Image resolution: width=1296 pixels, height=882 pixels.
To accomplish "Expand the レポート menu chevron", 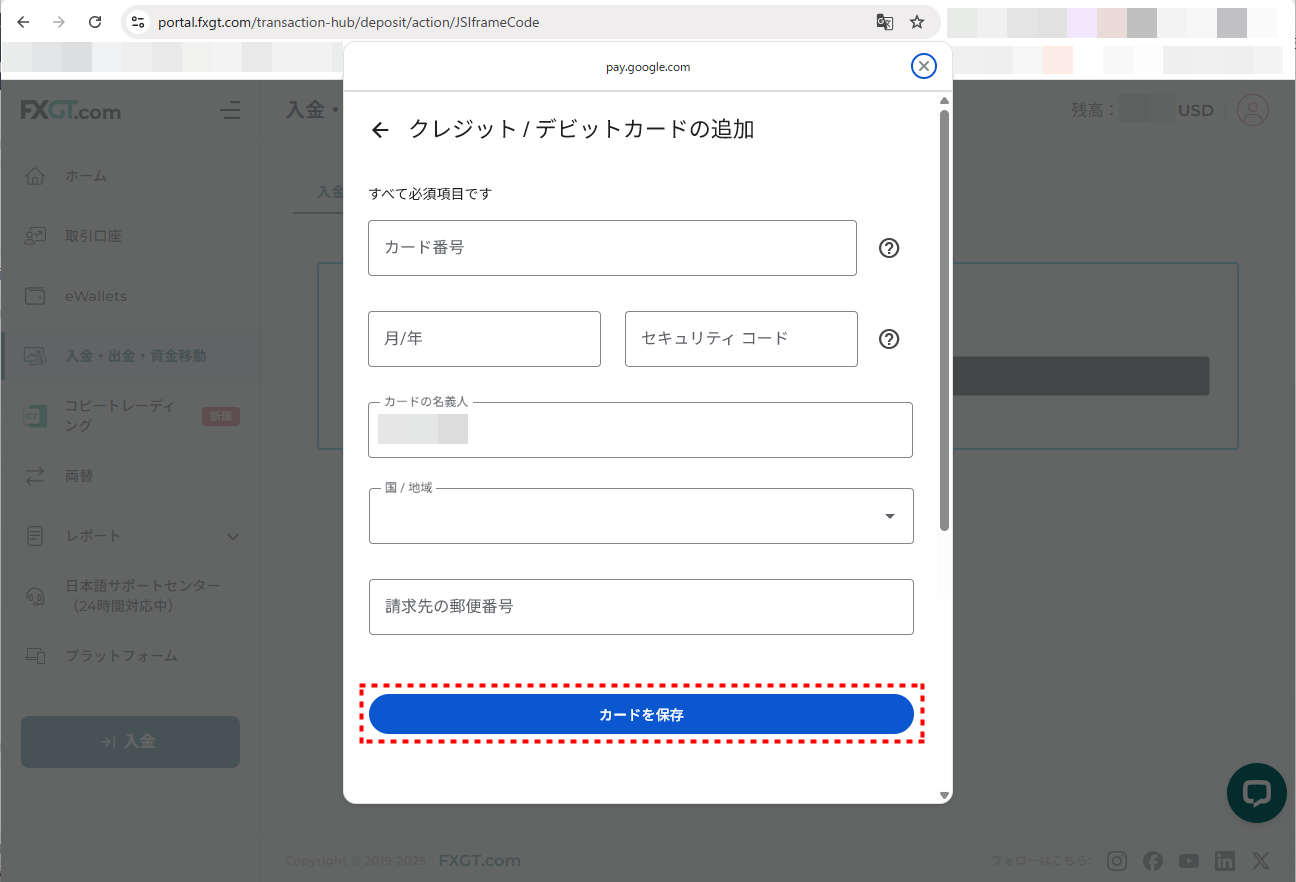I will [x=233, y=537].
